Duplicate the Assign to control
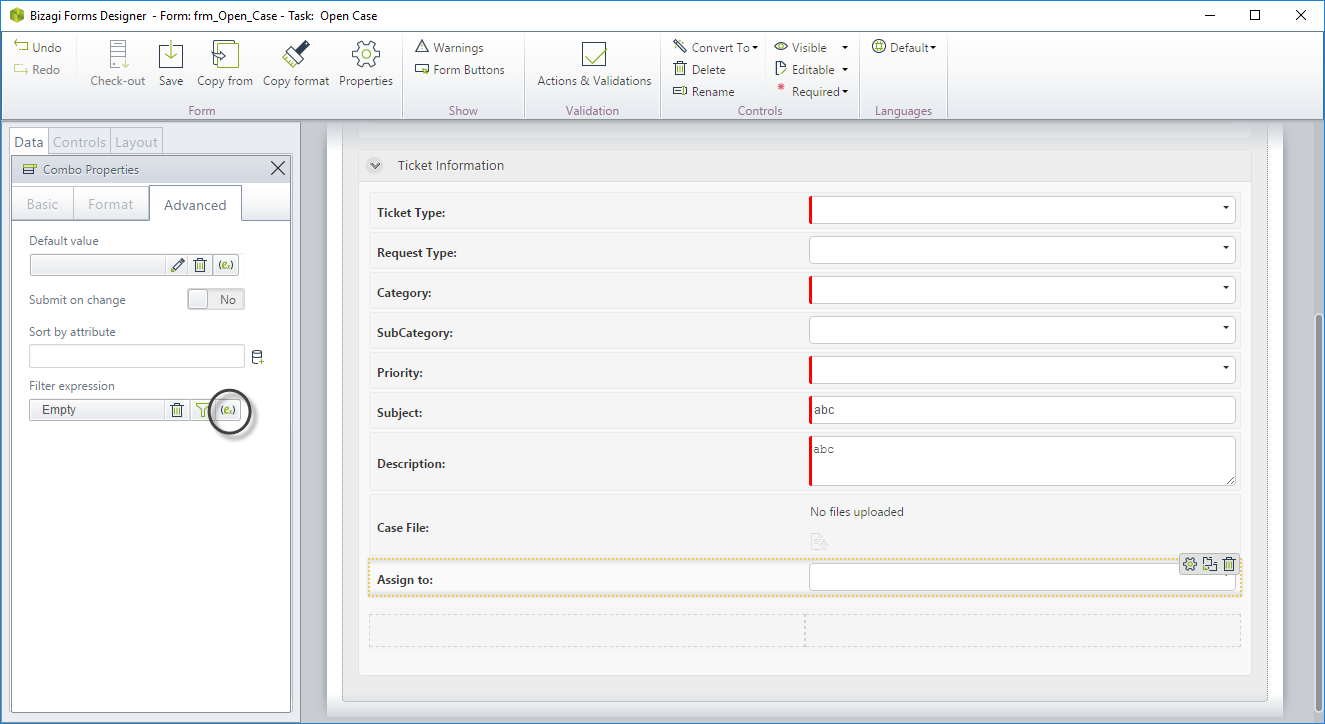 (1210, 564)
